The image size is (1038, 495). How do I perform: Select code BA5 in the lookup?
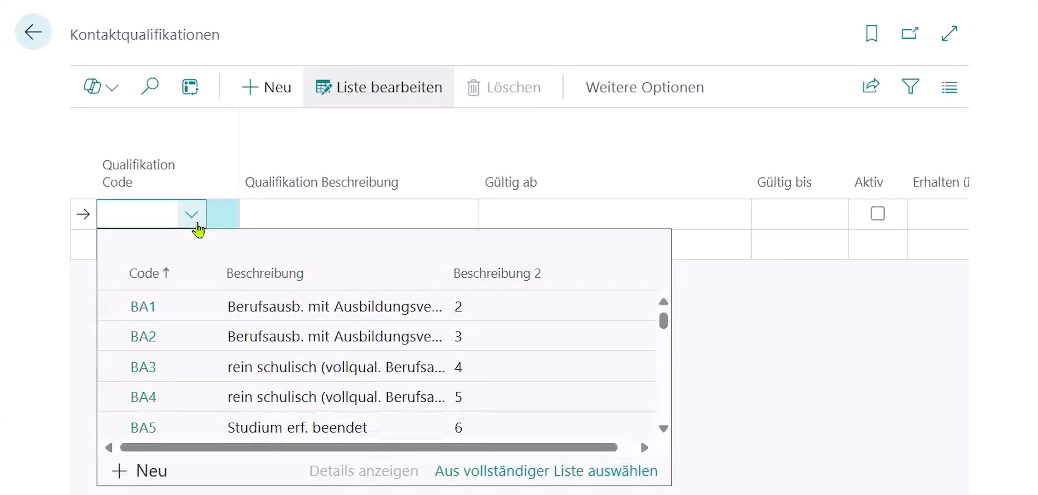click(143, 428)
